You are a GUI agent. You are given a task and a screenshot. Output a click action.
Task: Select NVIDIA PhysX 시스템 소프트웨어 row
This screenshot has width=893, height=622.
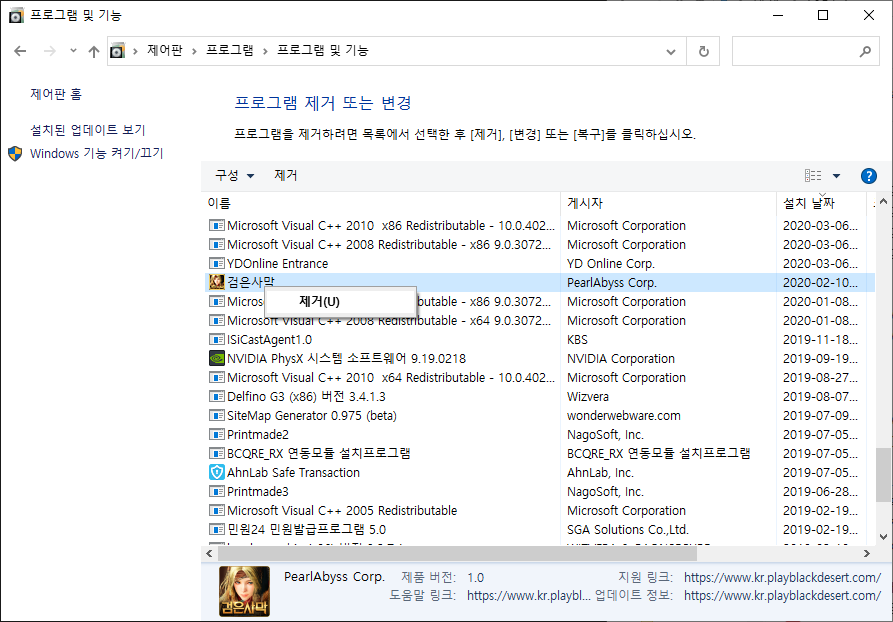pos(540,358)
